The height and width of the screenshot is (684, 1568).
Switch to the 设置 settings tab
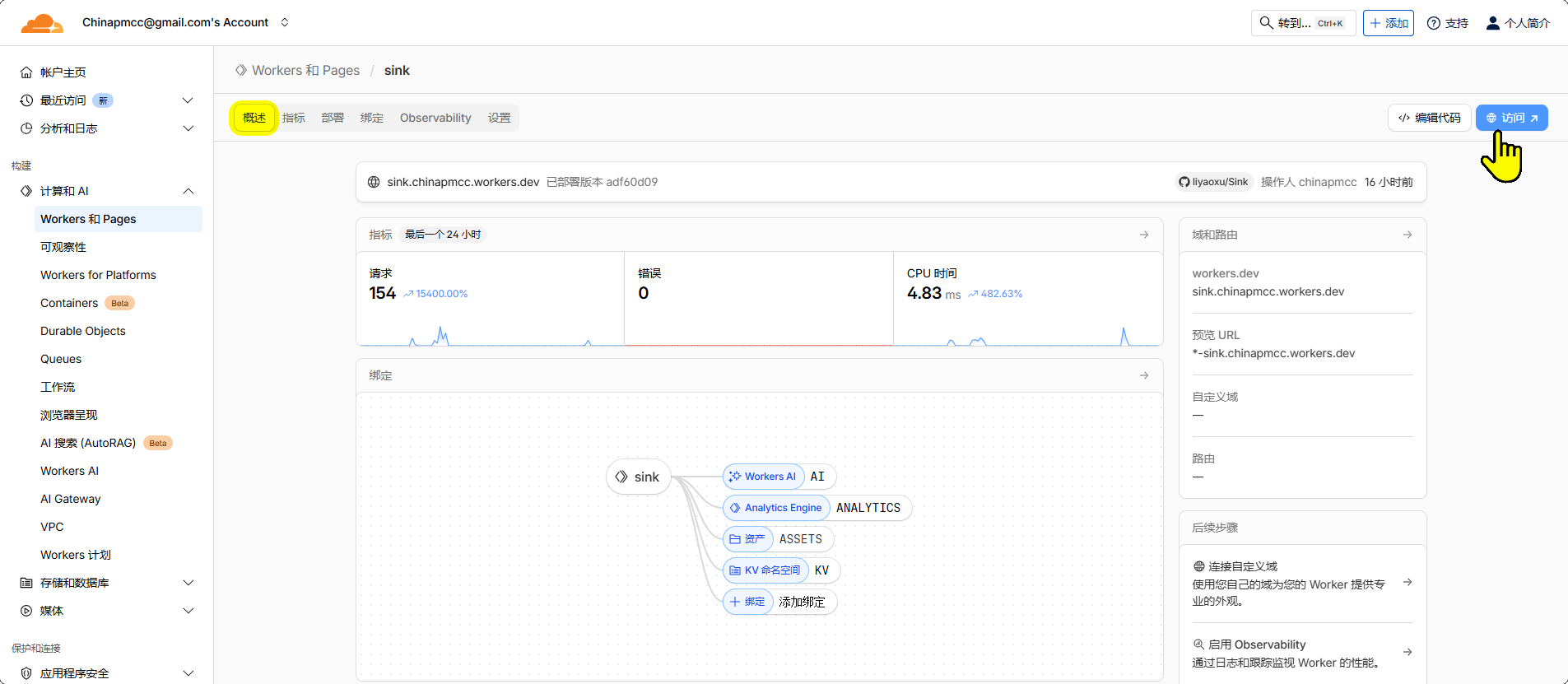(x=499, y=118)
